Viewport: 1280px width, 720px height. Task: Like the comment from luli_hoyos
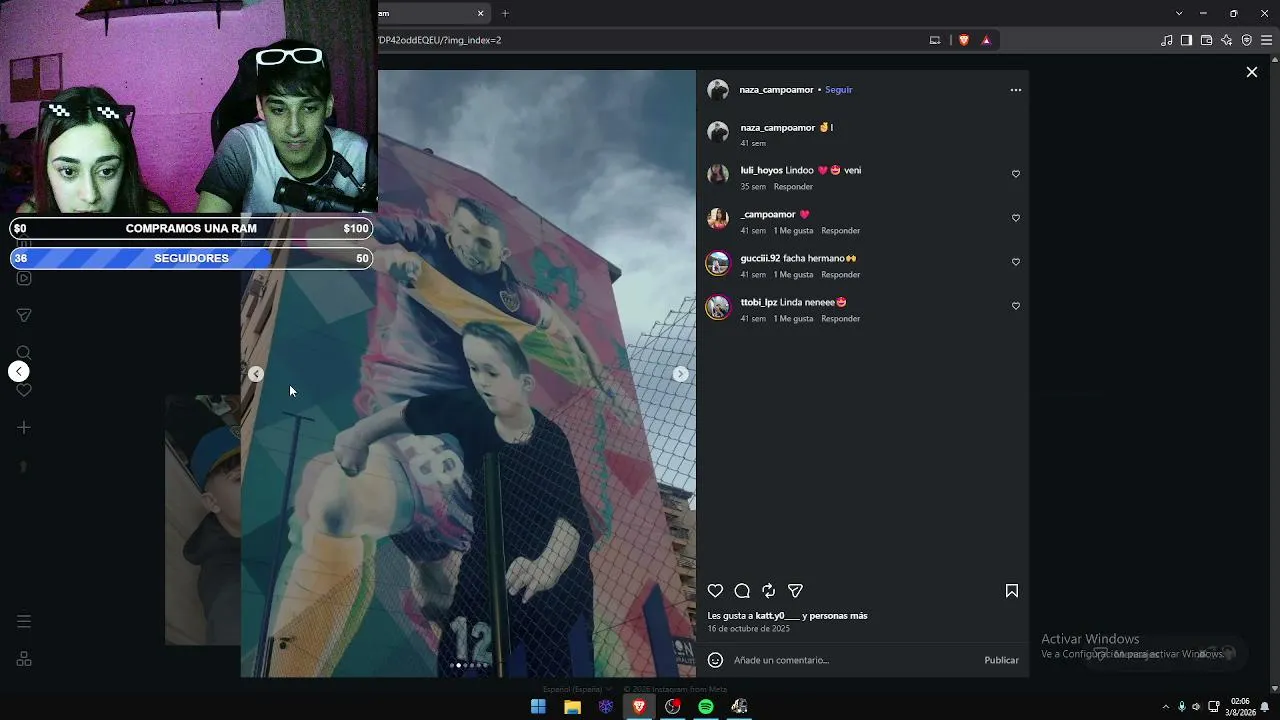click(x=1016, y=174)
